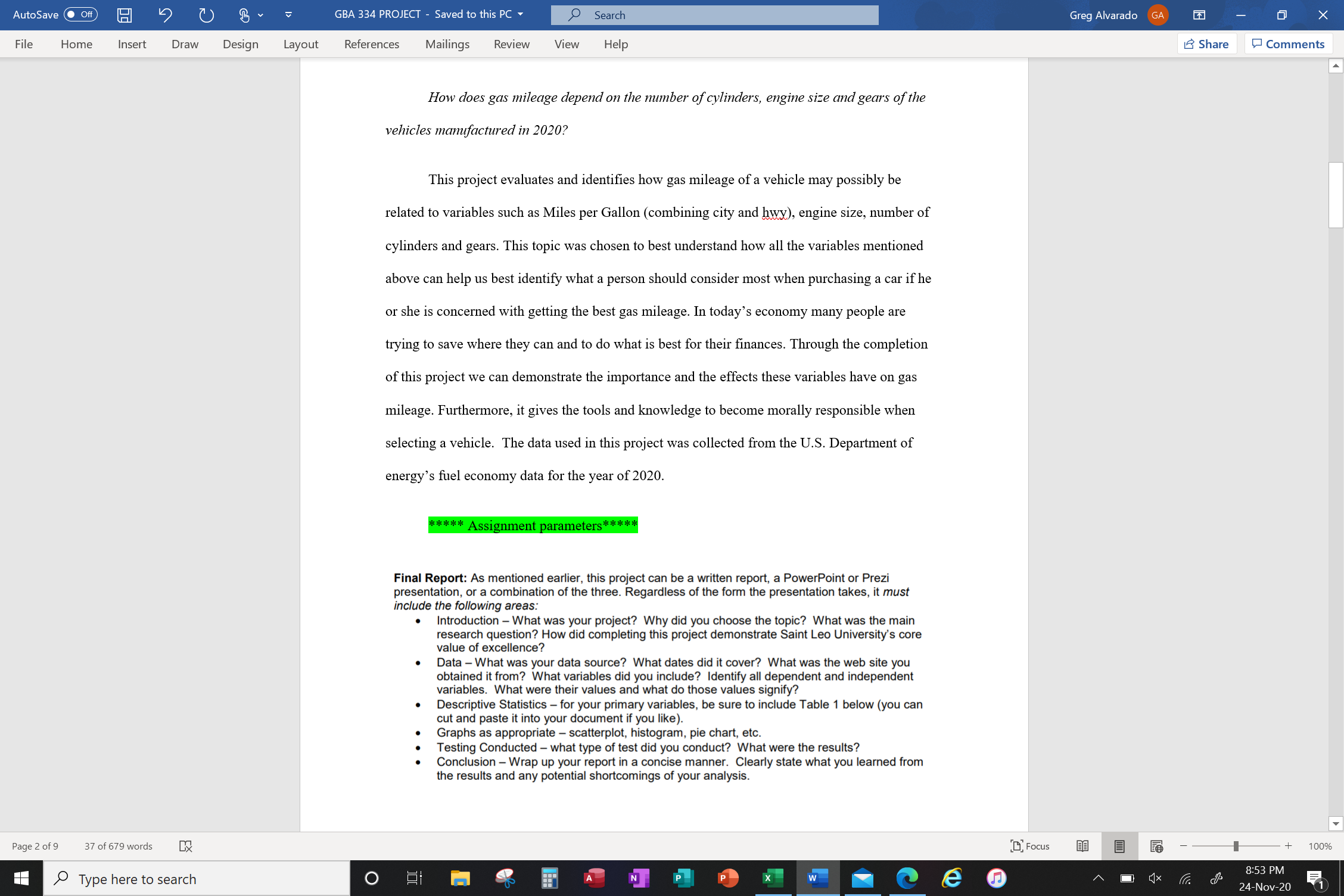The height and width of the screenshot is (896, 1344).
Task: Click the Save icon in Quick Access Toolbar
Action: click(124, 15)
